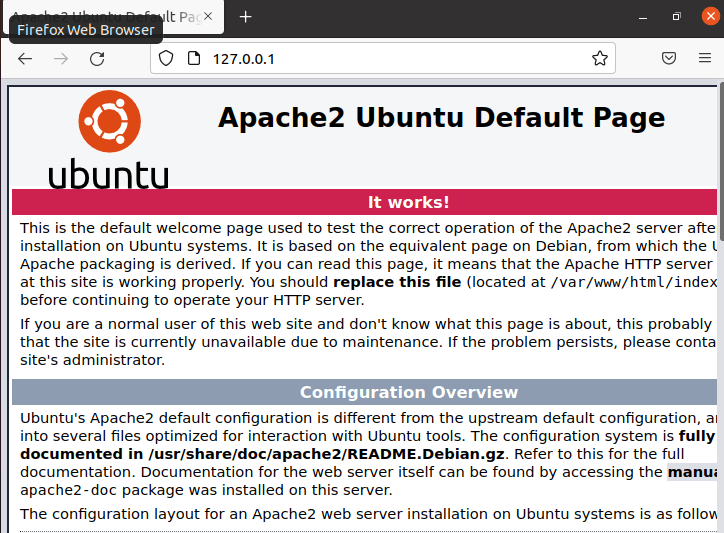Click the bold "replace this file" text

pyautogui.click(x=397, y=282)
